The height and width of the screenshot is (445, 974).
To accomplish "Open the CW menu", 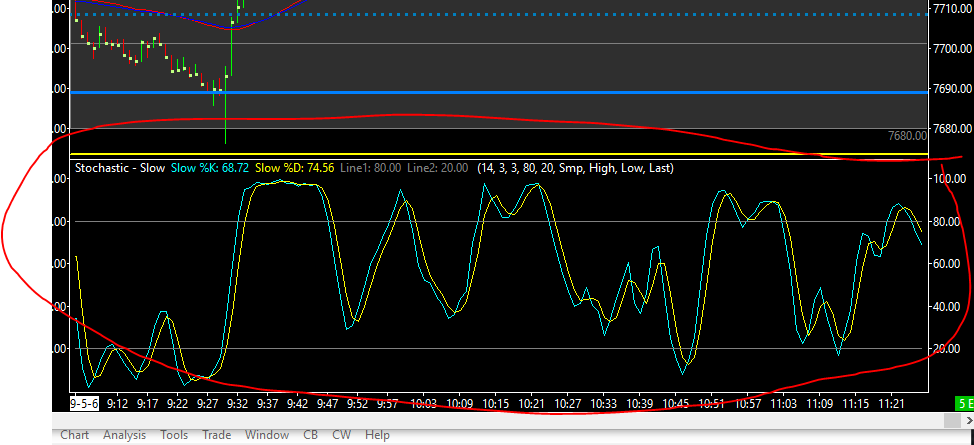I will (342, 435).
